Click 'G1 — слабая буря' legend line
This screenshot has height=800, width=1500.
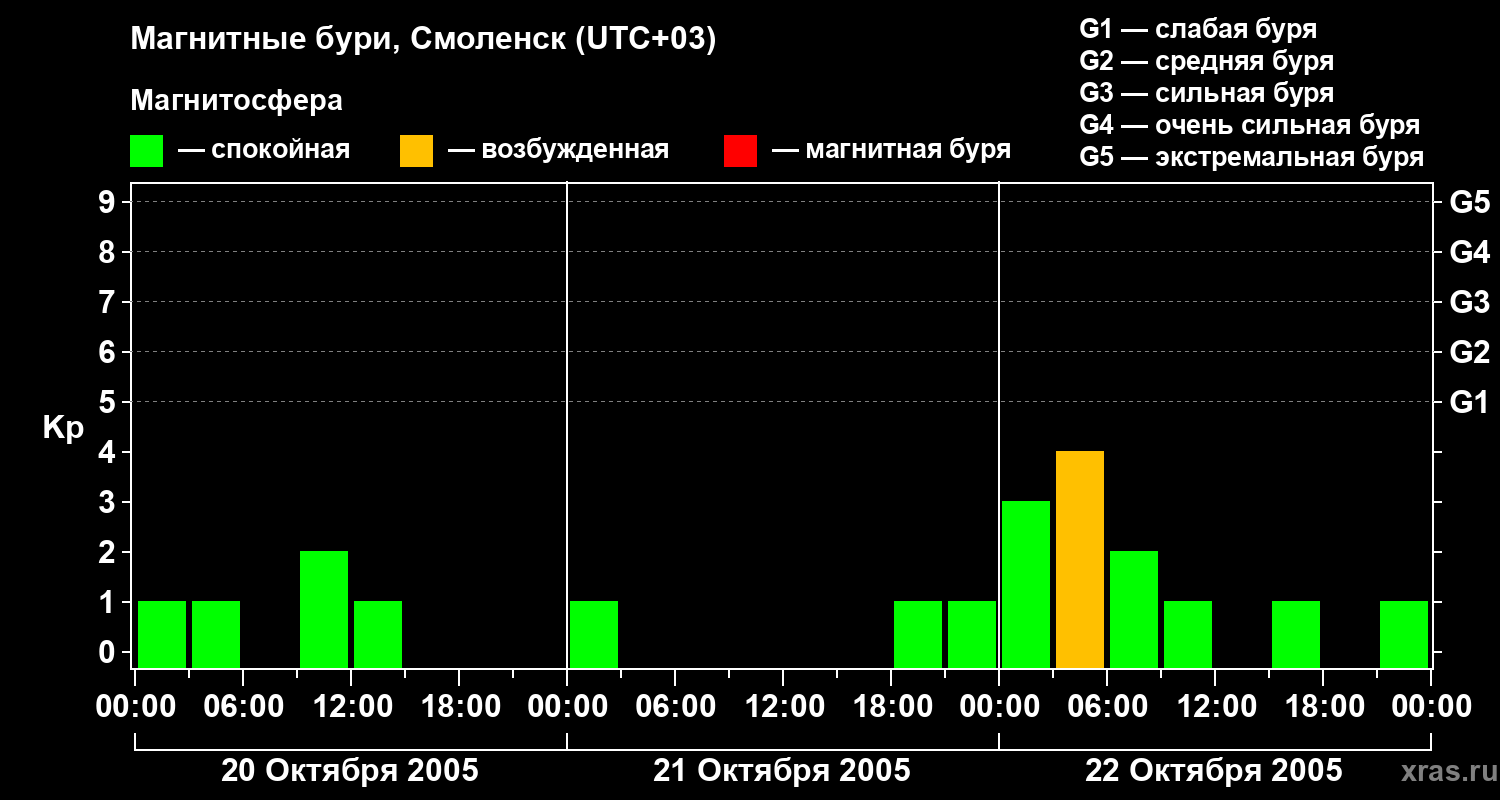(x=1198, y=29)
